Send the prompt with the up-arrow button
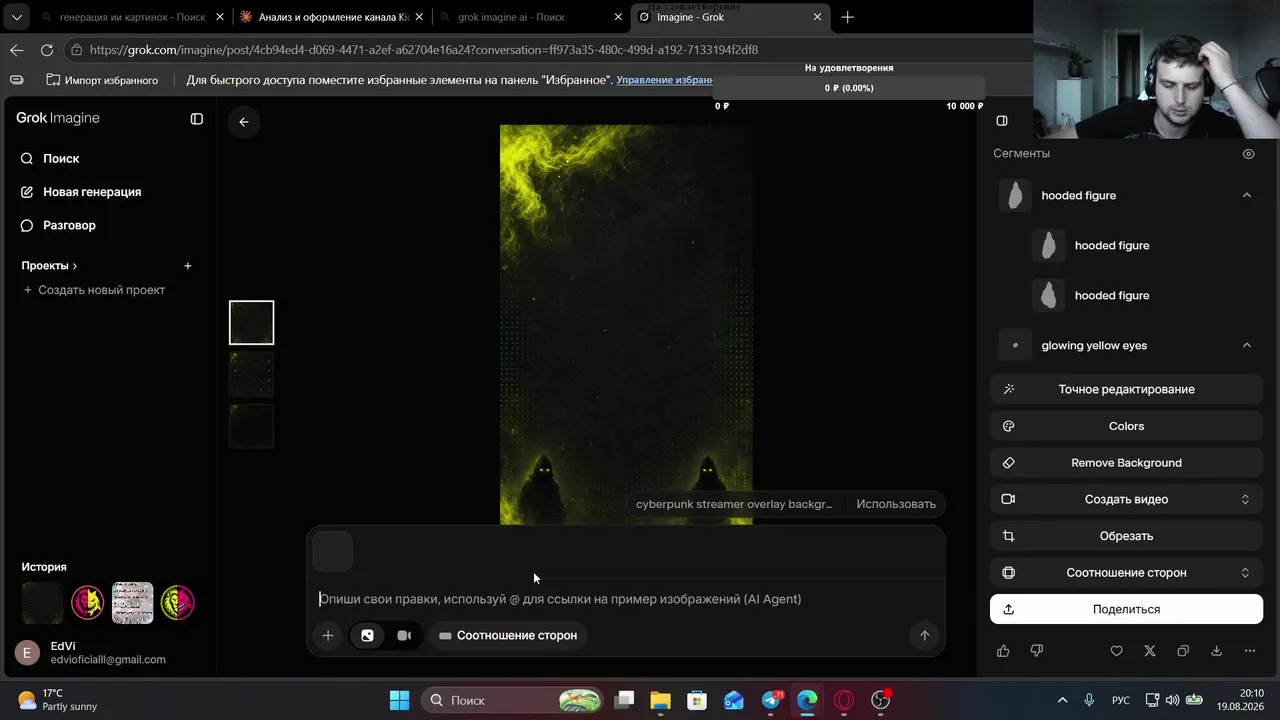The width and height of the screenshot is (1280, 720). pyautogui.click(x=924, y=635)
